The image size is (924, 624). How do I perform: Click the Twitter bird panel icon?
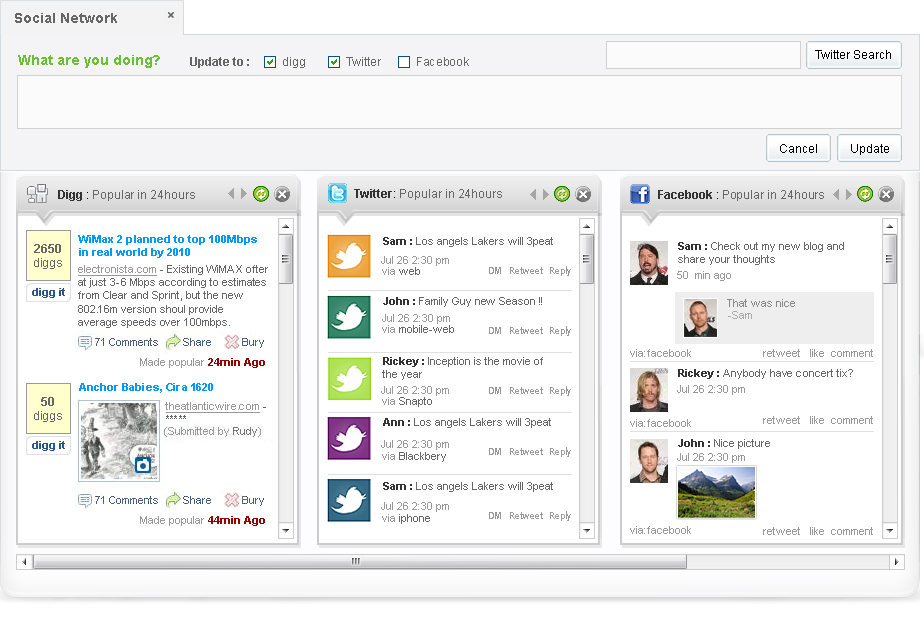tap(338, 194)
